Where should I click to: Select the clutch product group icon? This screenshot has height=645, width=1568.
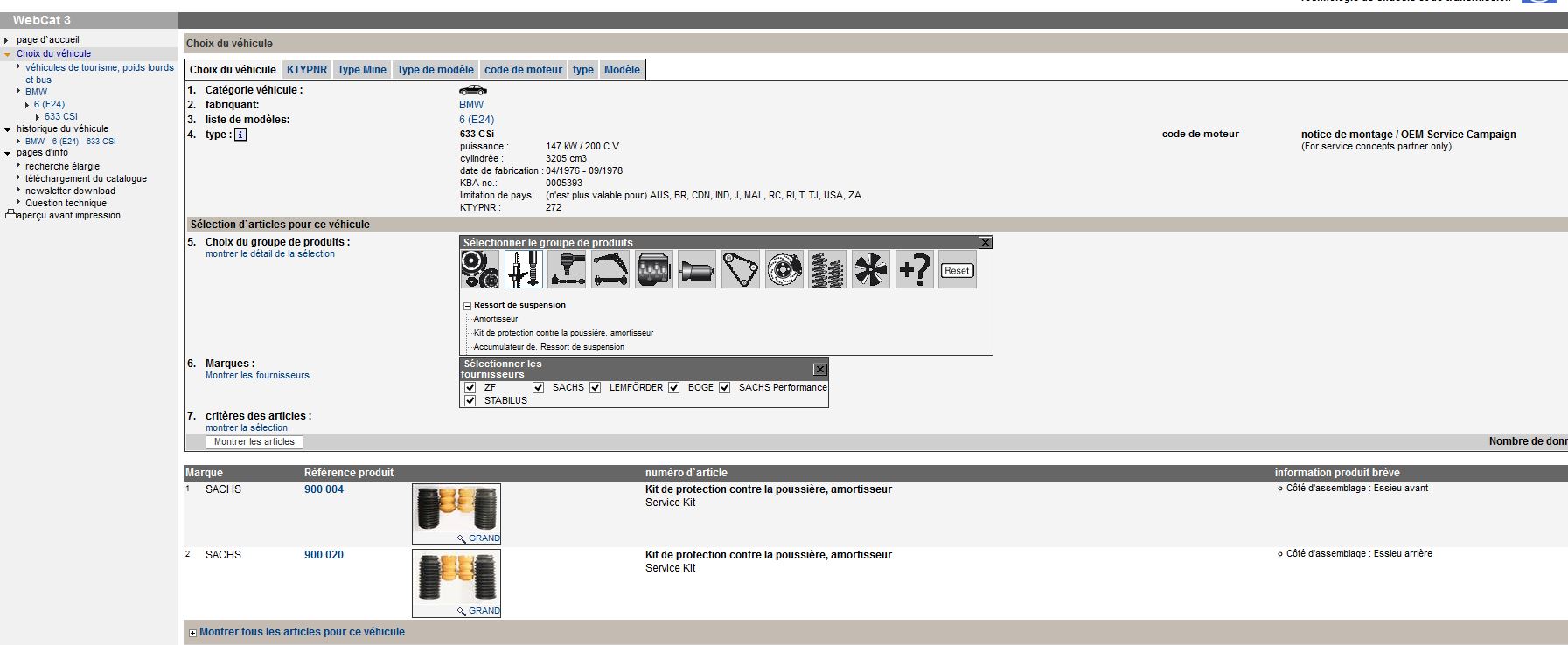click(x=479, y=269)
